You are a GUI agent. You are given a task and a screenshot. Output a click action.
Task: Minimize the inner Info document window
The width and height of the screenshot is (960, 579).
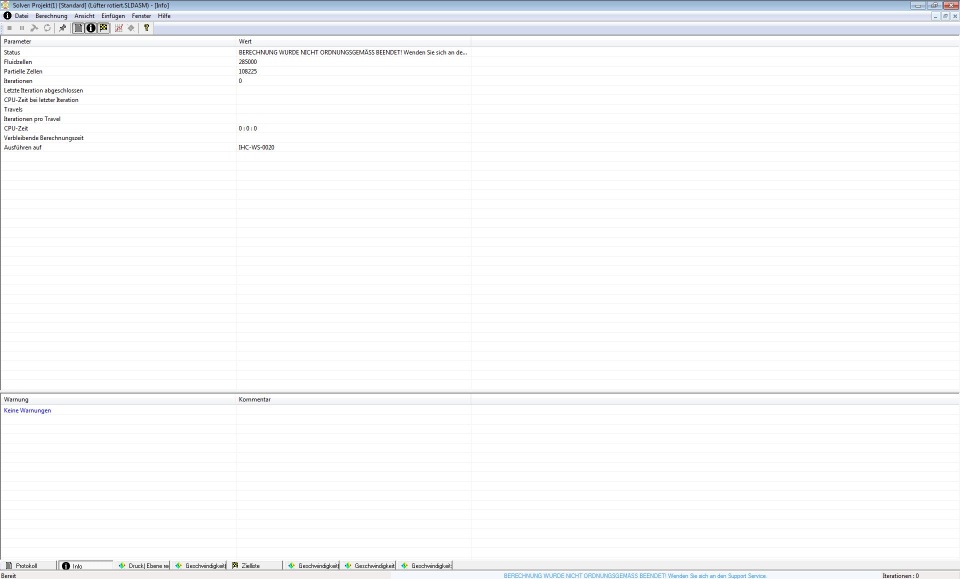[936, 16]
